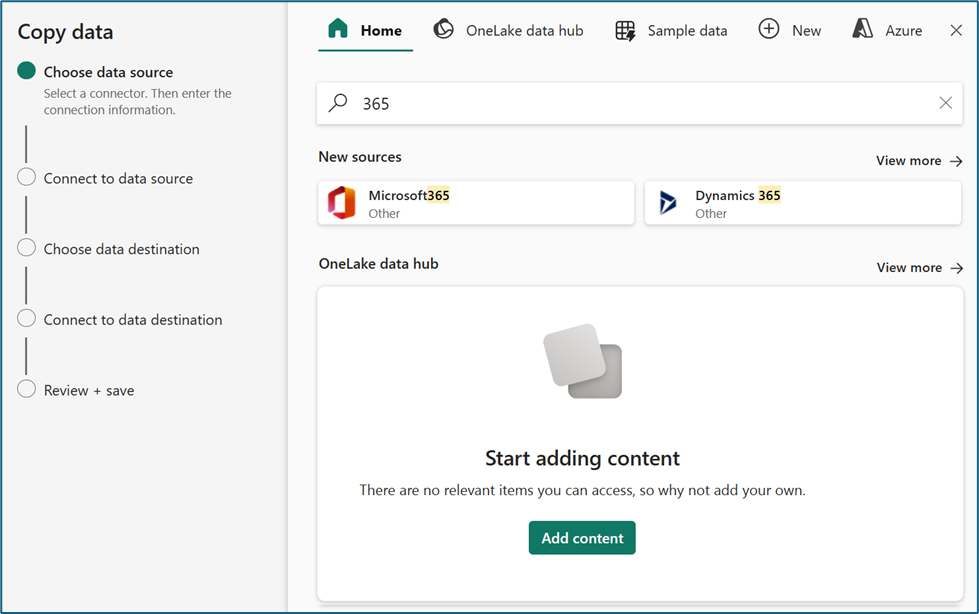Click the New sources section heading
Screen dimensions: 979x614
[360, 157]
